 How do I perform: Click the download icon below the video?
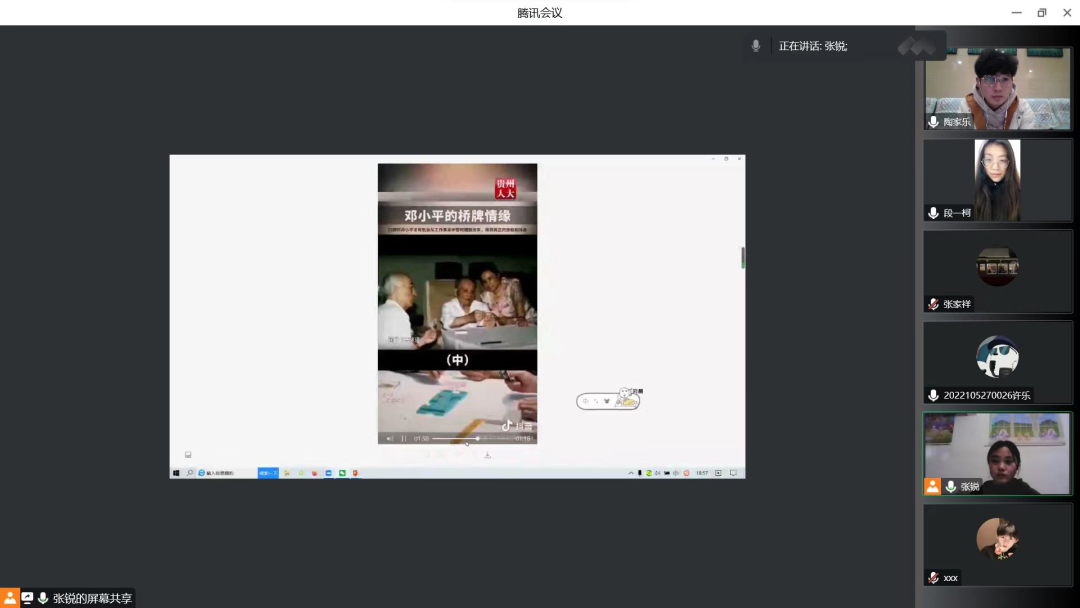[488, 455]
